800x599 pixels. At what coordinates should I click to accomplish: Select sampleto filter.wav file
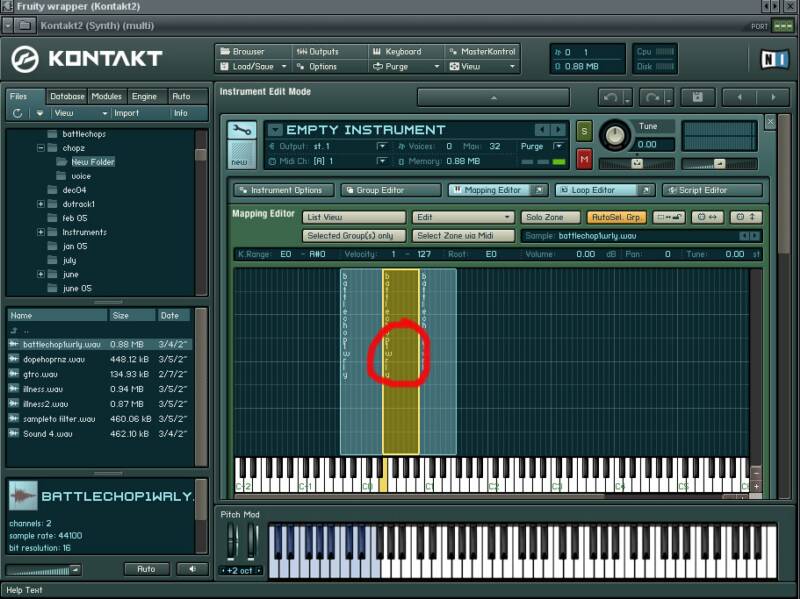[x=99, y=419]
